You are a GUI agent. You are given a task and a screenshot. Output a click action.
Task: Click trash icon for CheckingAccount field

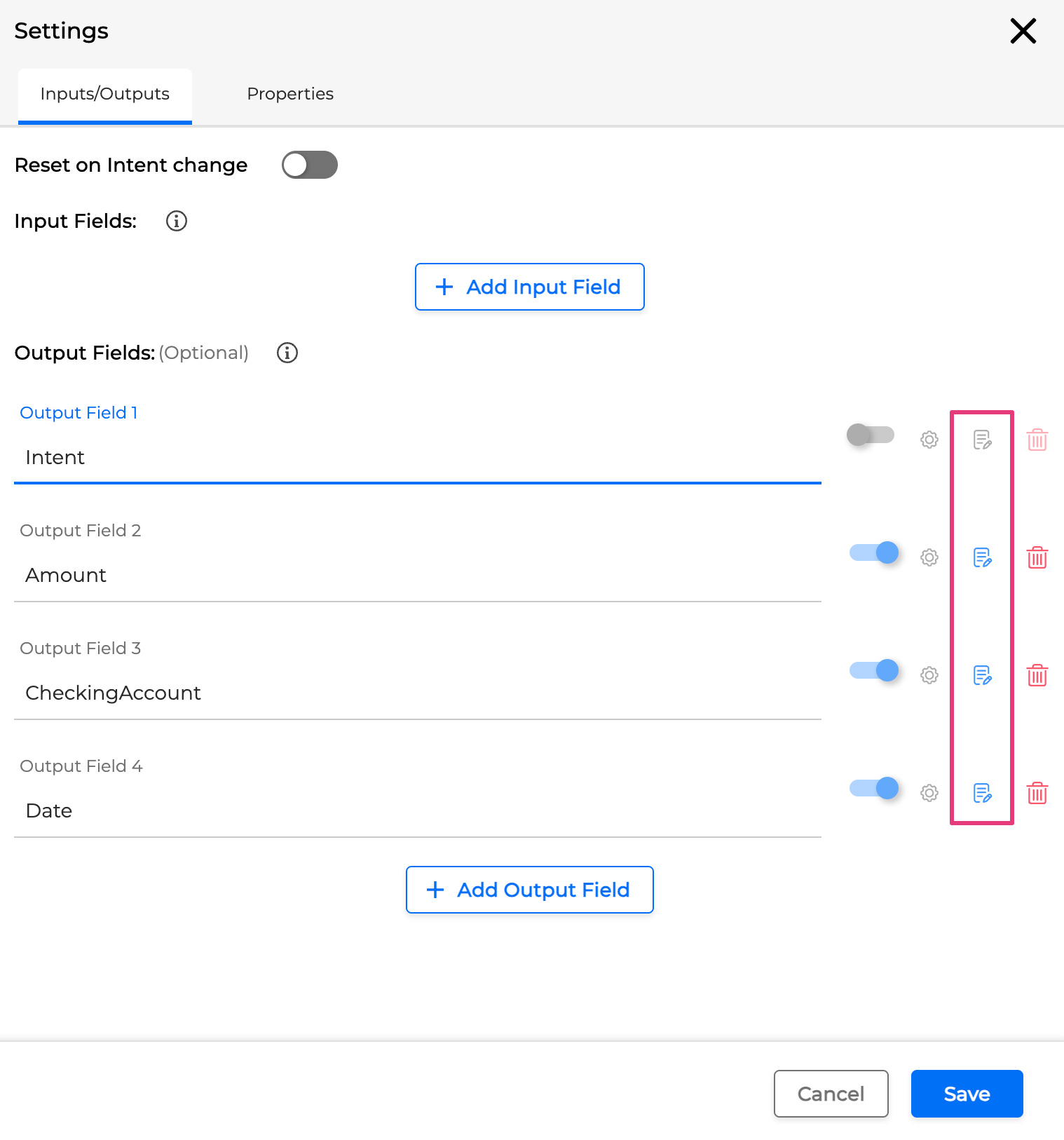[x=1037, y=675]
